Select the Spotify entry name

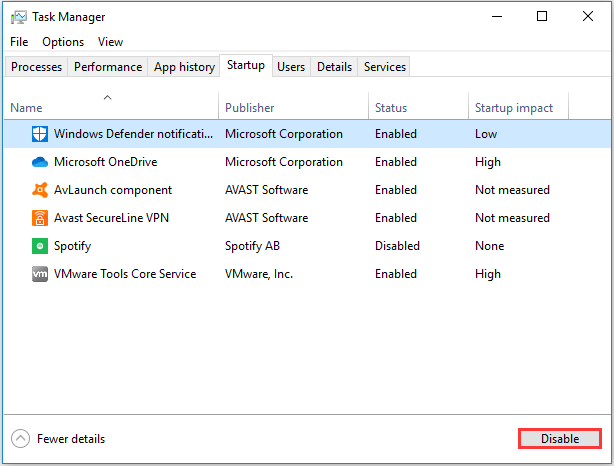tap(72, 246)
